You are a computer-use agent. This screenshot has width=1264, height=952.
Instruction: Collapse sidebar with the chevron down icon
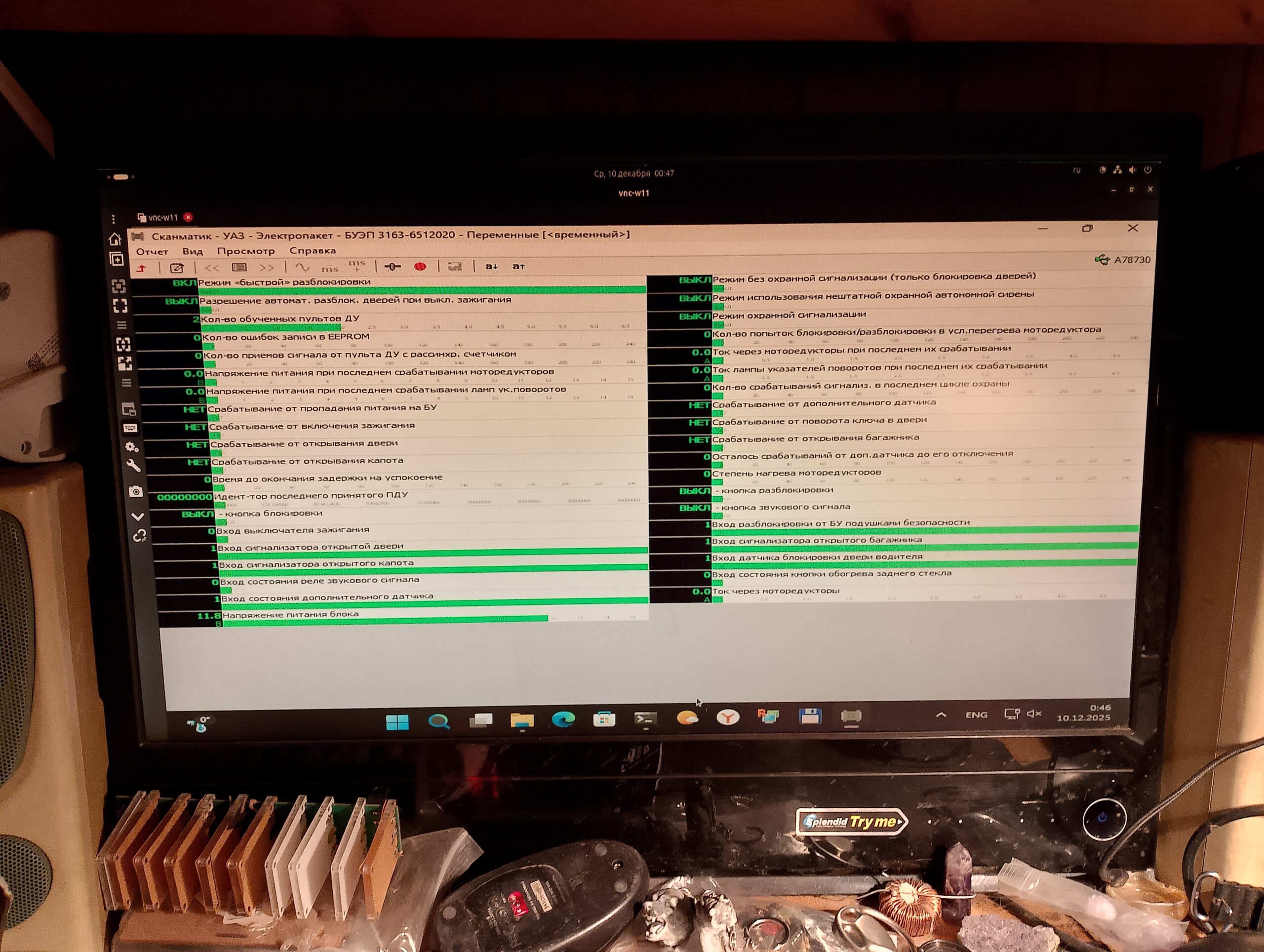click(x=138, y=516)
